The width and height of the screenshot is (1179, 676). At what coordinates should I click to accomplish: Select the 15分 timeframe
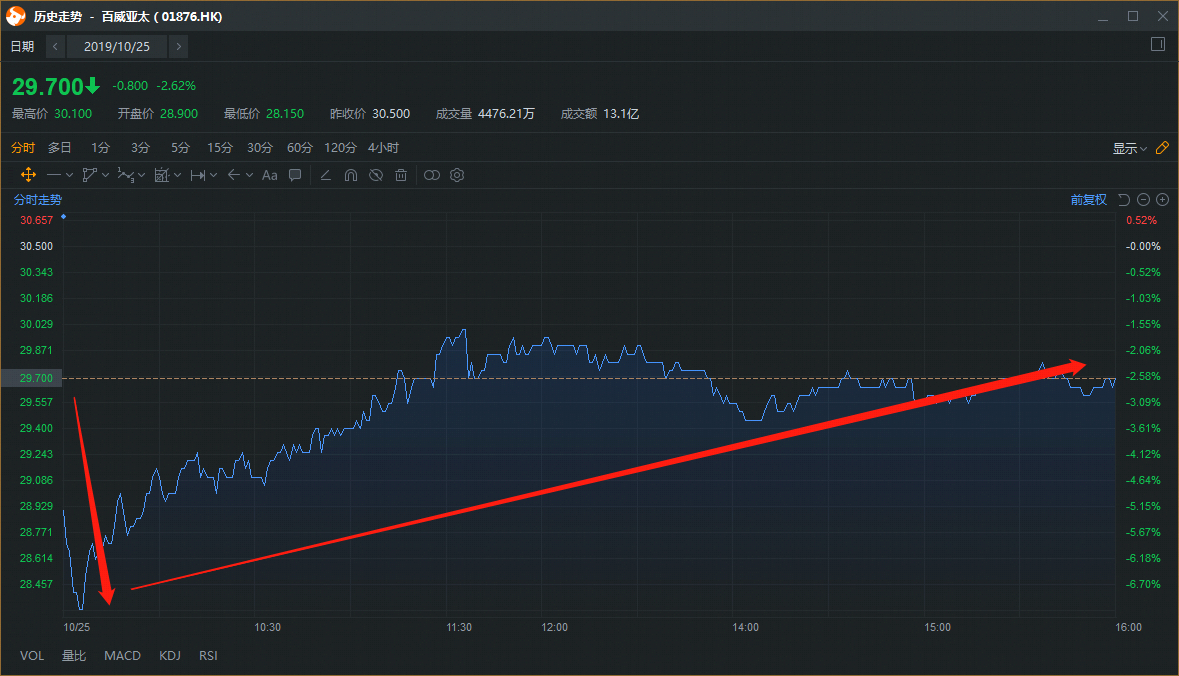click(x=220, y=147)
